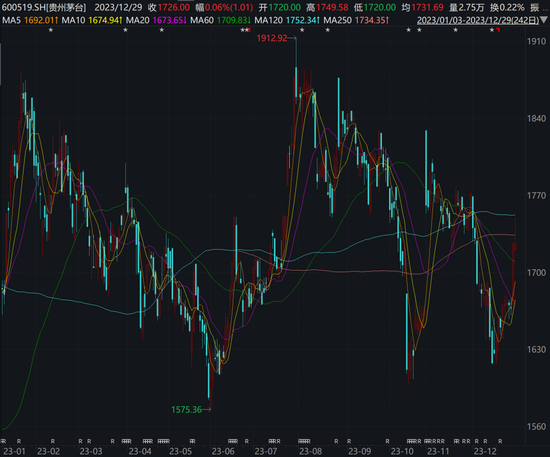Click the red flag next to December star

[x=498, y=30]
